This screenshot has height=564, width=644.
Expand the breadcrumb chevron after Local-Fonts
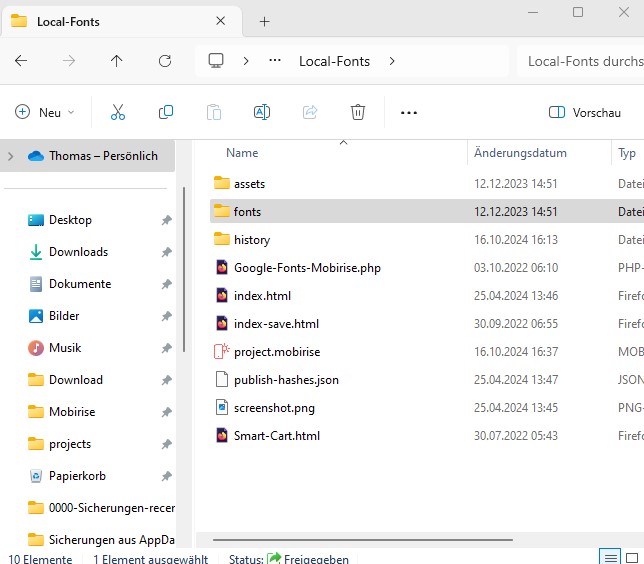tap(392, 61)
